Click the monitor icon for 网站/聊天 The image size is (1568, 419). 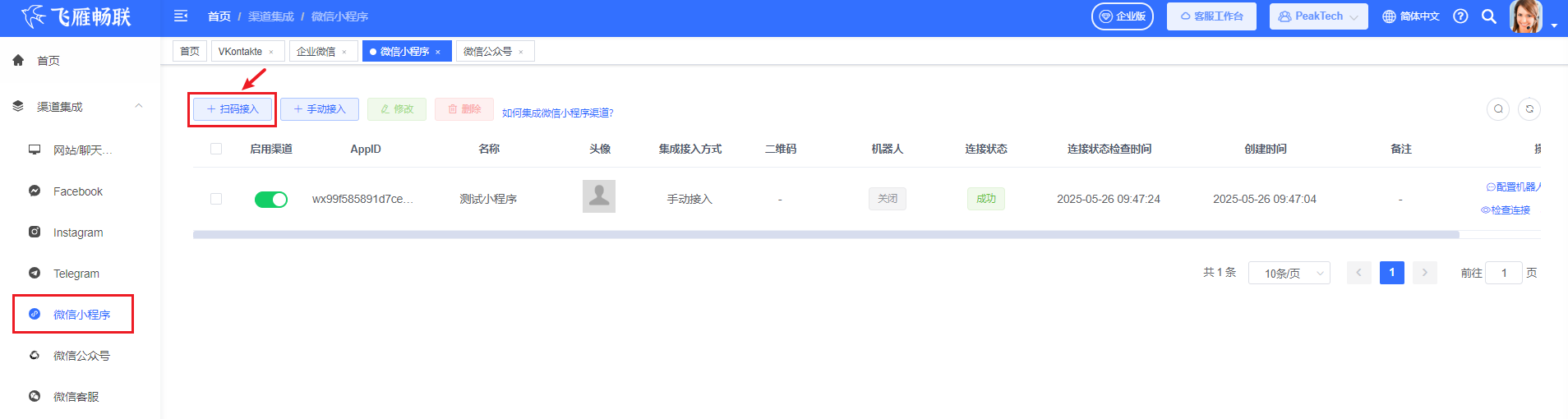[35, 150]
